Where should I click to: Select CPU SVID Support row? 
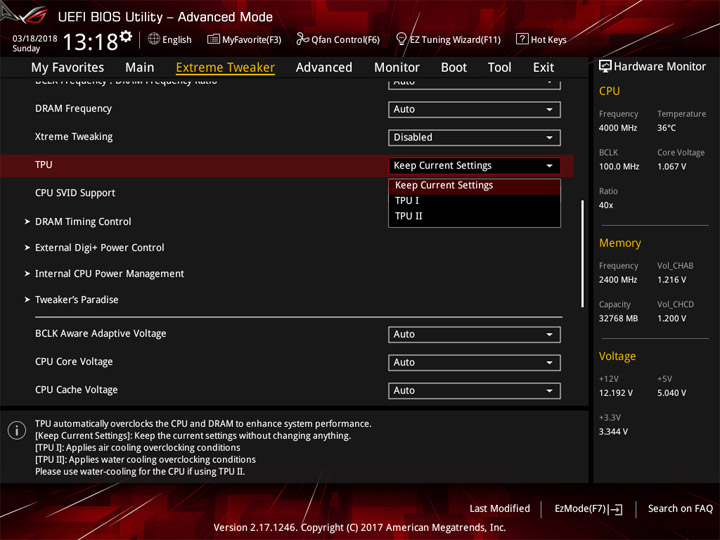(x=75, y=193)
